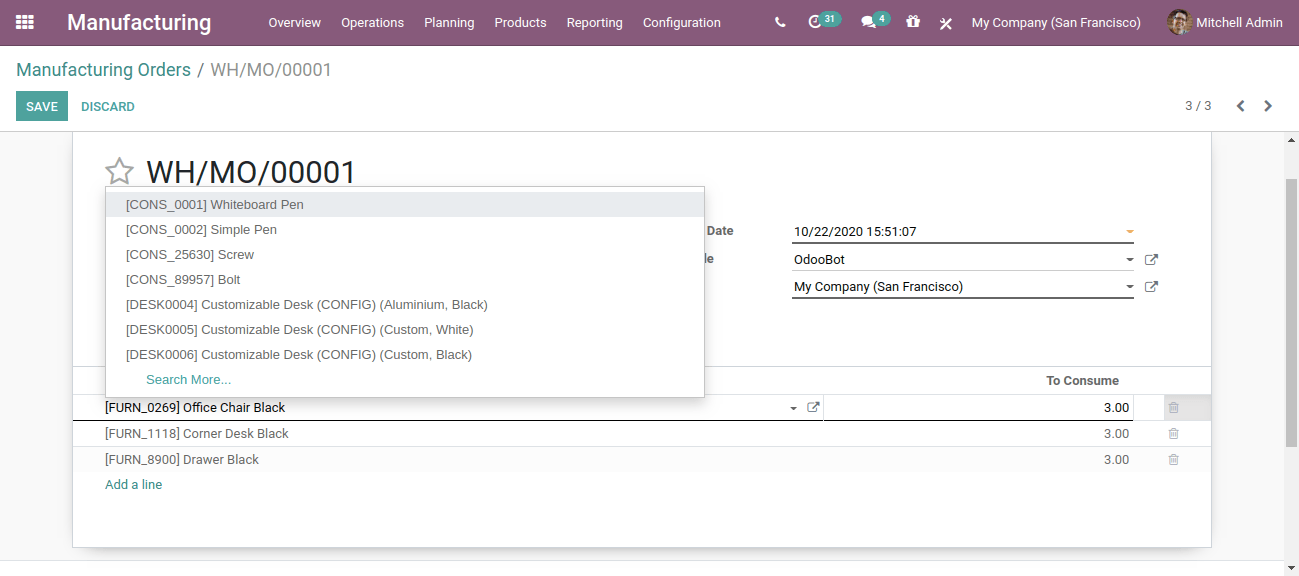The width and height of the screenshot is (1299, 576).
Task: Mark WH/MO/00001 as favorite with star
Action: coord(119,172)
